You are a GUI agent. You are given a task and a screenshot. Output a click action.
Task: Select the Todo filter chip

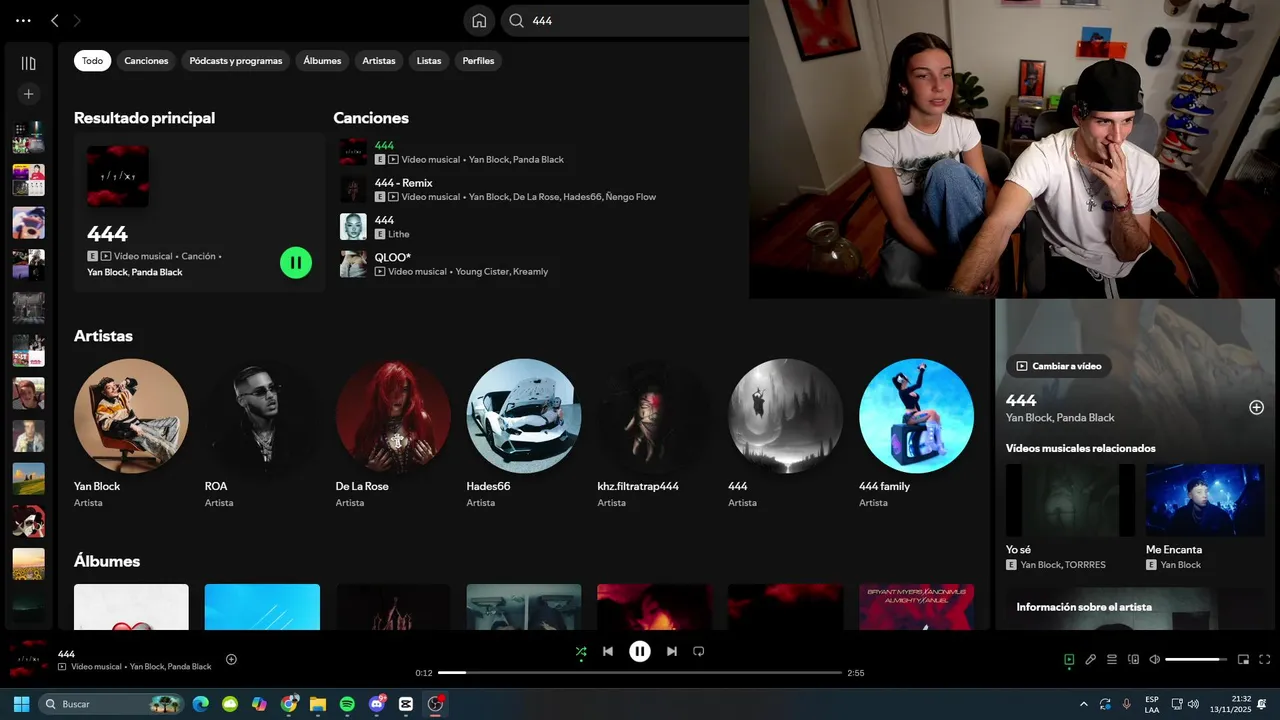[92, 61]
